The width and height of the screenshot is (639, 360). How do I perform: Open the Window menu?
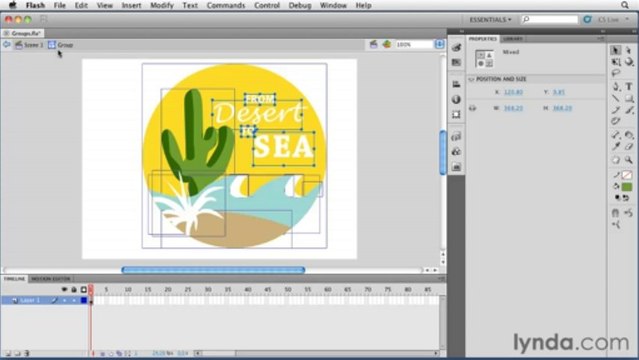tap(333, 5)
